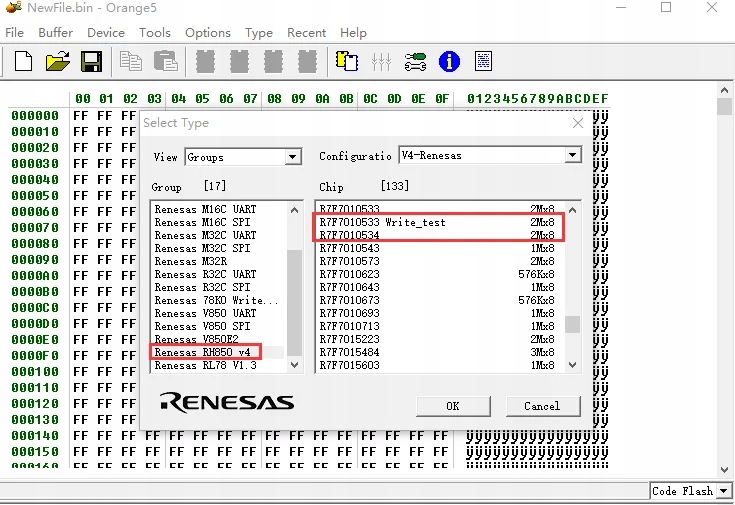Click Group list scroll down arrow
This screenshot has height=505, width=735.
[294, 365]
